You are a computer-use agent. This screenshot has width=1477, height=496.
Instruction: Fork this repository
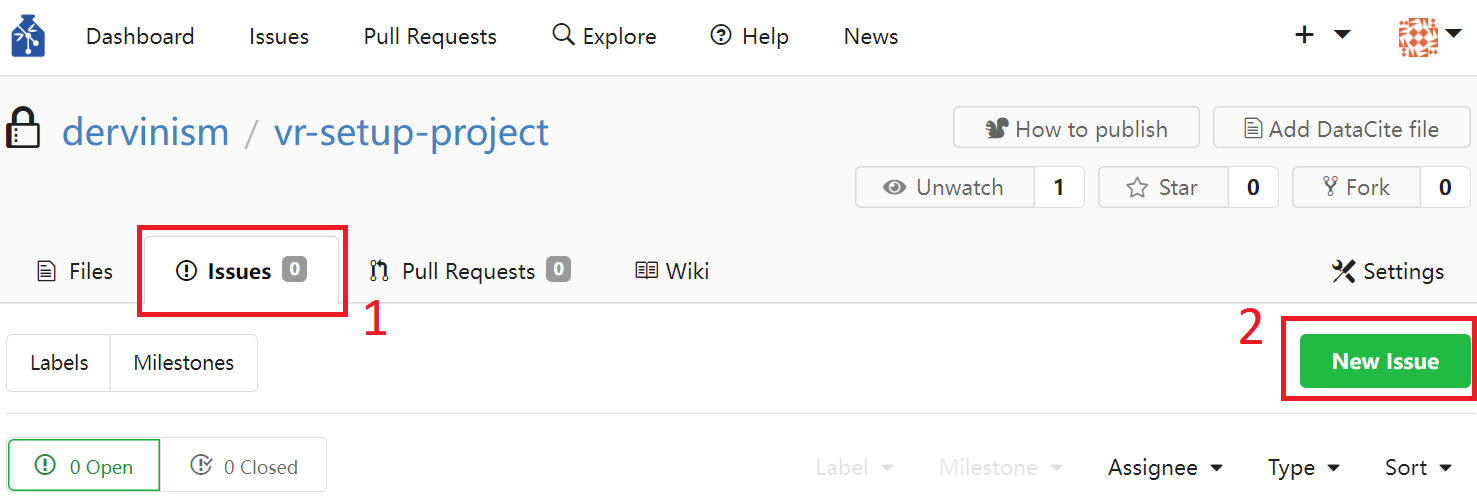pyautogui.click(x=1356, y=187)
